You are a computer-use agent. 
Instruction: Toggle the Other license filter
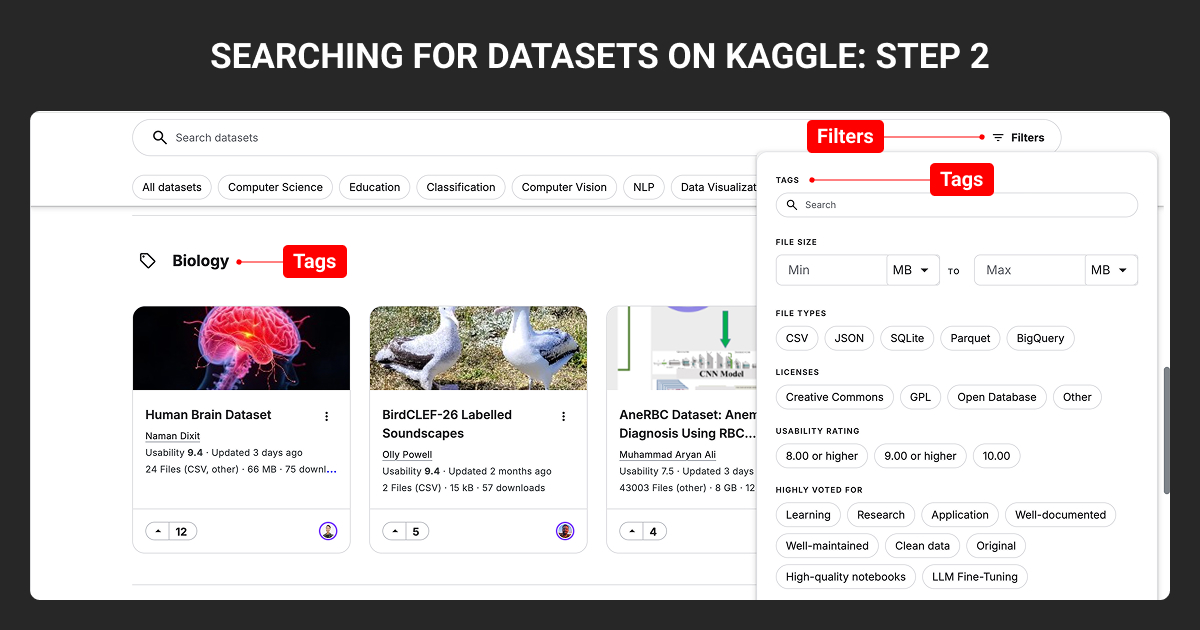click(1077, 397)
